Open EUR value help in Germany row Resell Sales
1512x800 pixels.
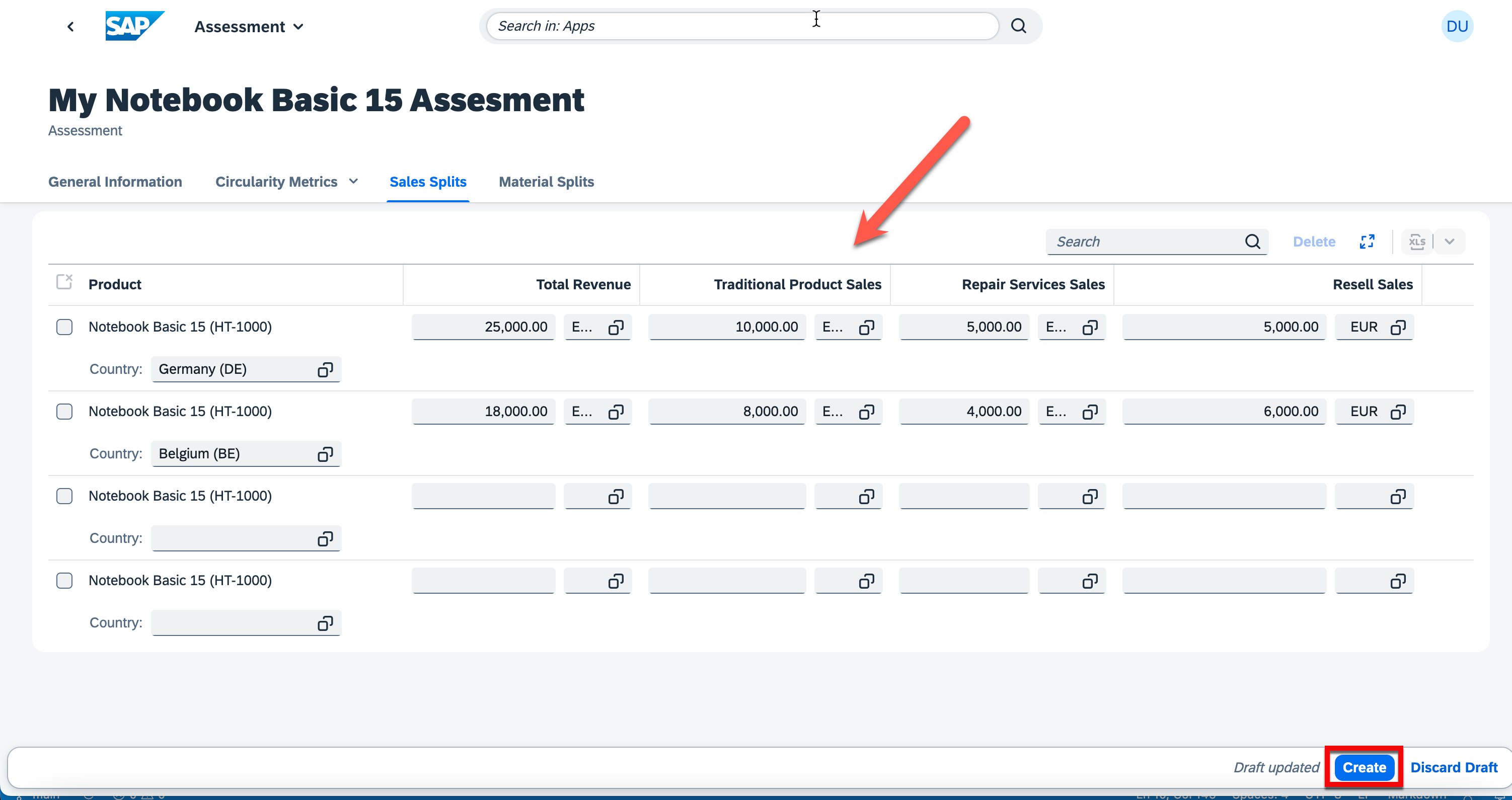(x=1398, y=328)
